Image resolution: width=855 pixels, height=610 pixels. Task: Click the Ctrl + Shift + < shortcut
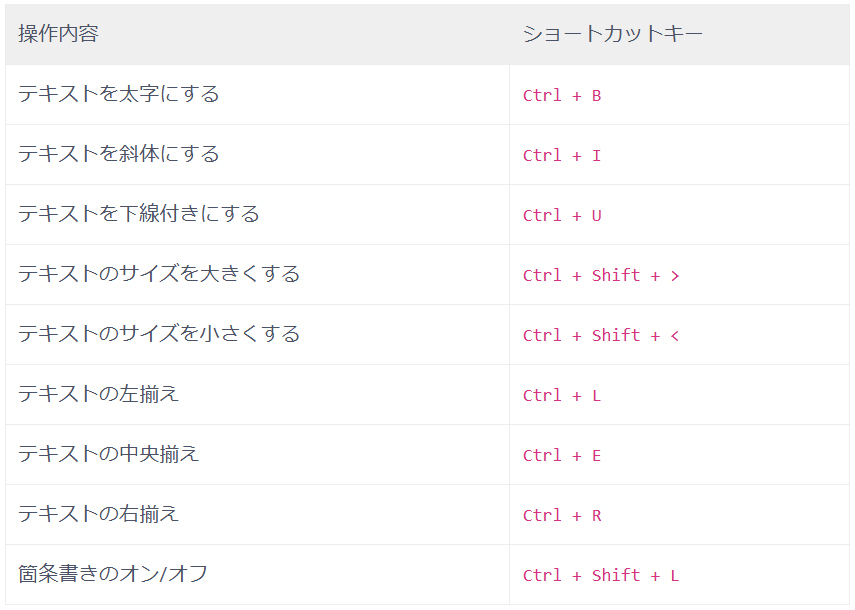coord(601,336)
